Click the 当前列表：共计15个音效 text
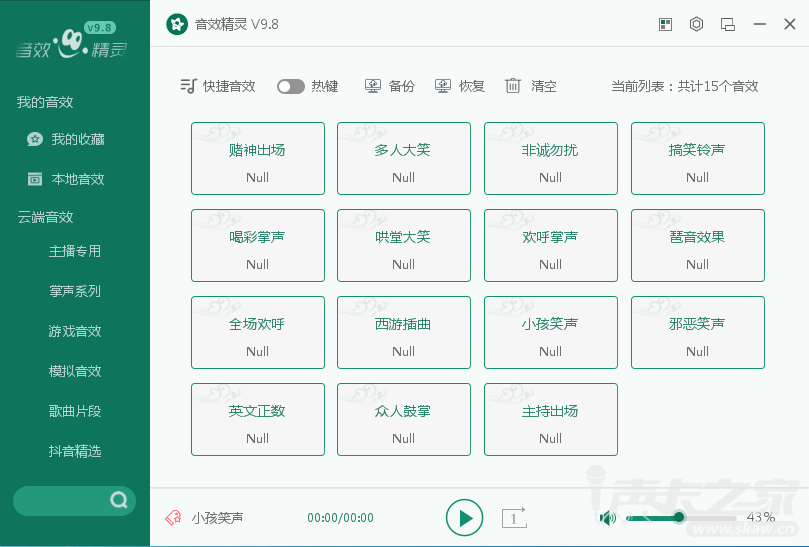Viewport: 809px width, 547px height. click(685, 86)
